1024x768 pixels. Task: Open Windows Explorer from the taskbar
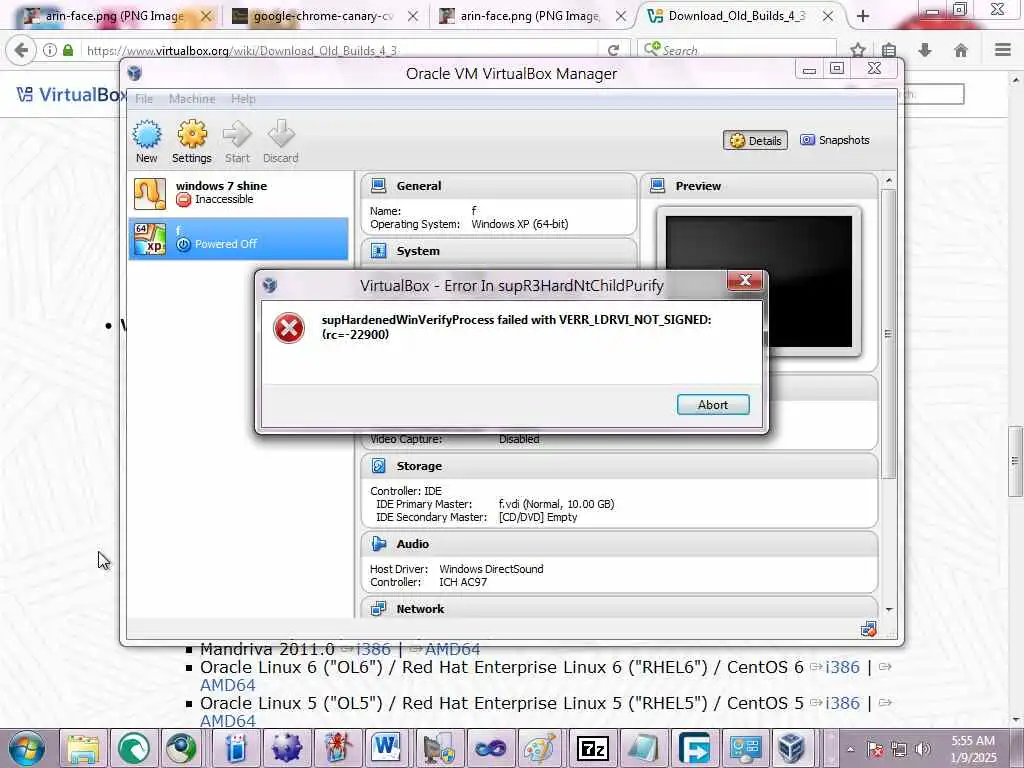point(84,748)
